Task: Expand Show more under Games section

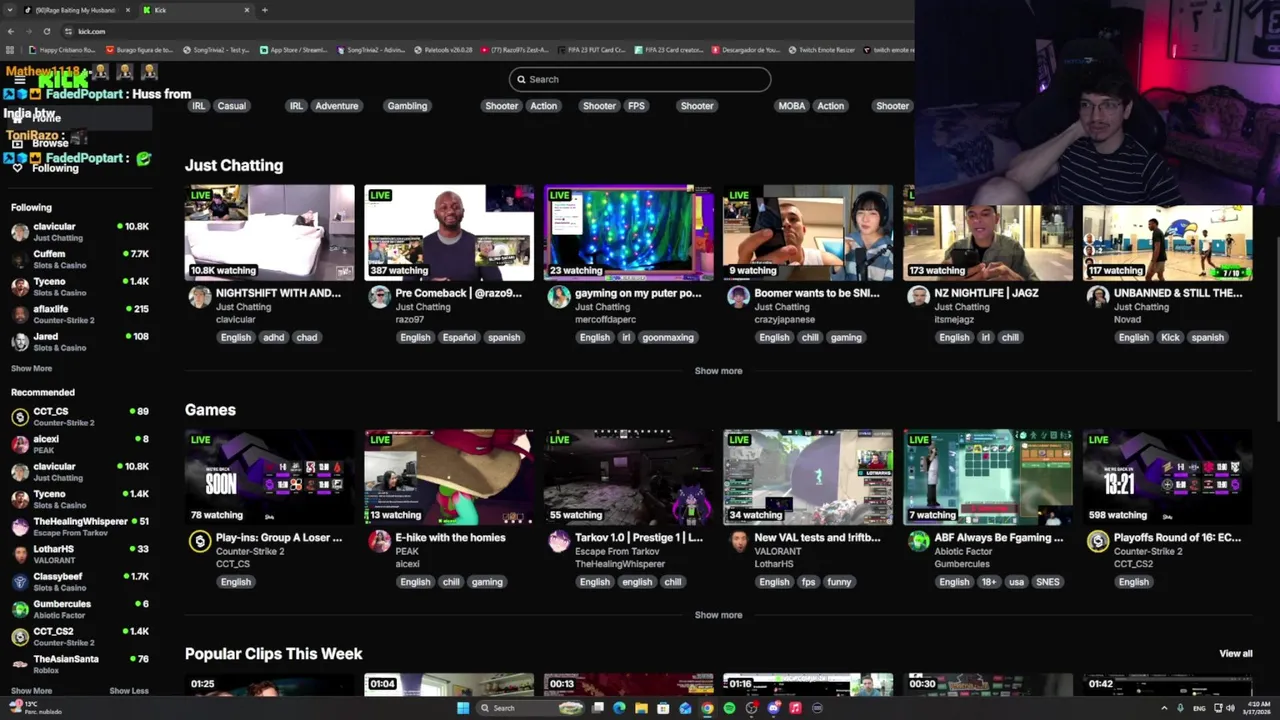Action: pyautogui.click(x=718, y=615)
